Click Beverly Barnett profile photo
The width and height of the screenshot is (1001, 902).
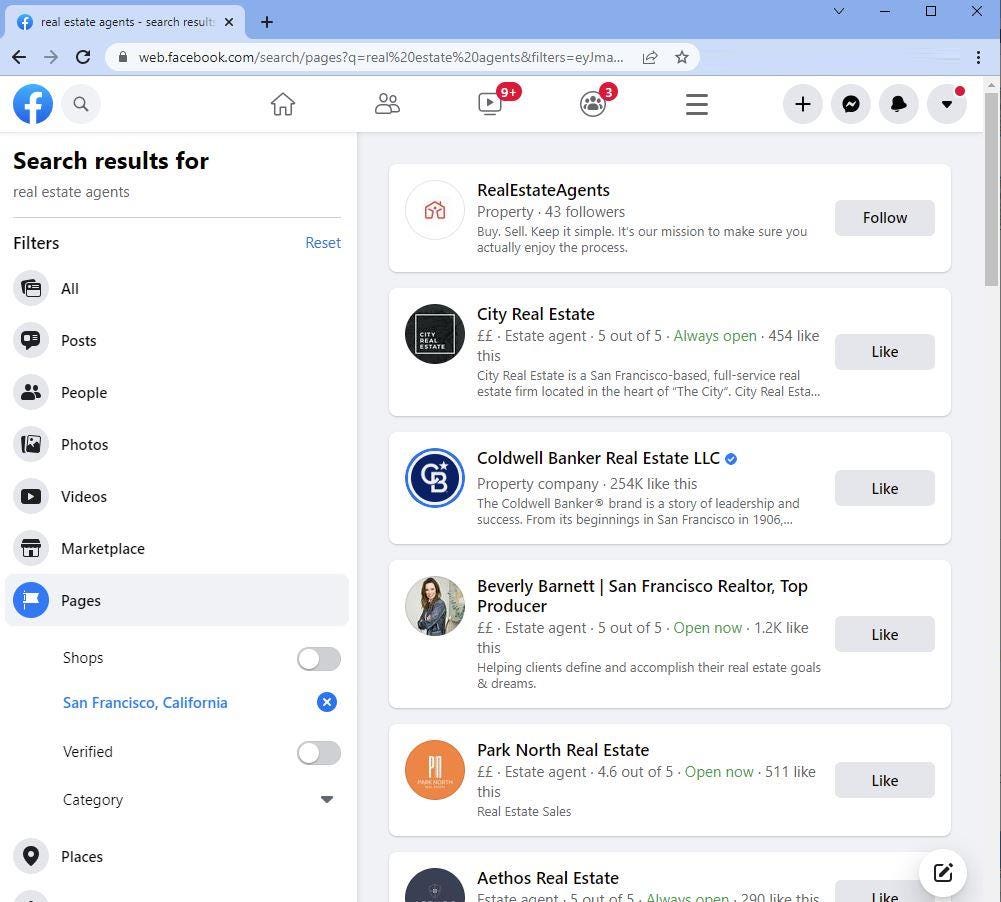click(435, 606)
